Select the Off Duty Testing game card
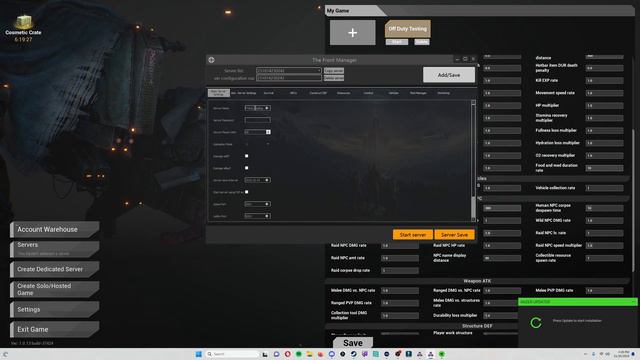 pos(407,29)
